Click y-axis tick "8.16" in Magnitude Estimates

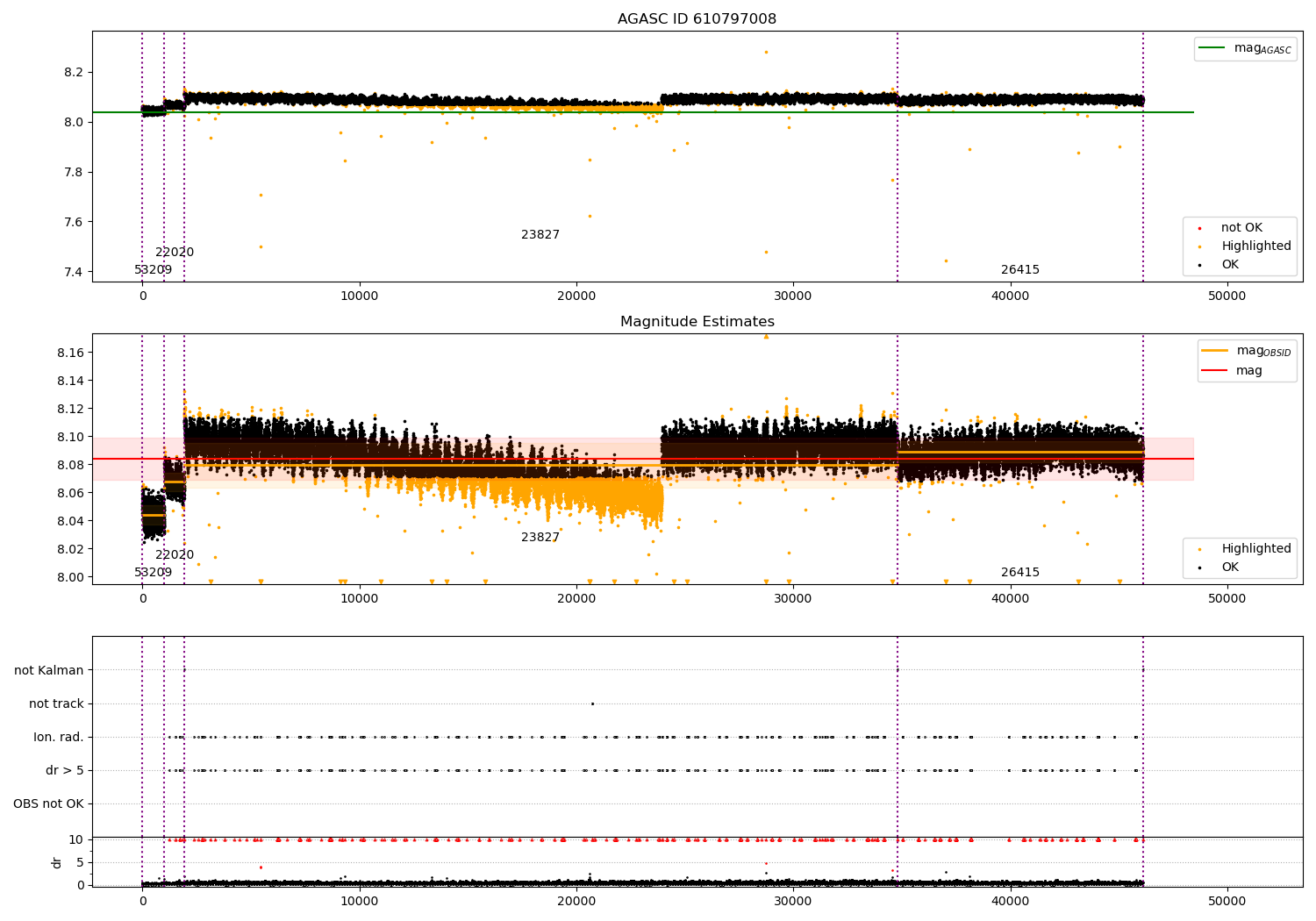pyautogui.click(x=70, y=353)
